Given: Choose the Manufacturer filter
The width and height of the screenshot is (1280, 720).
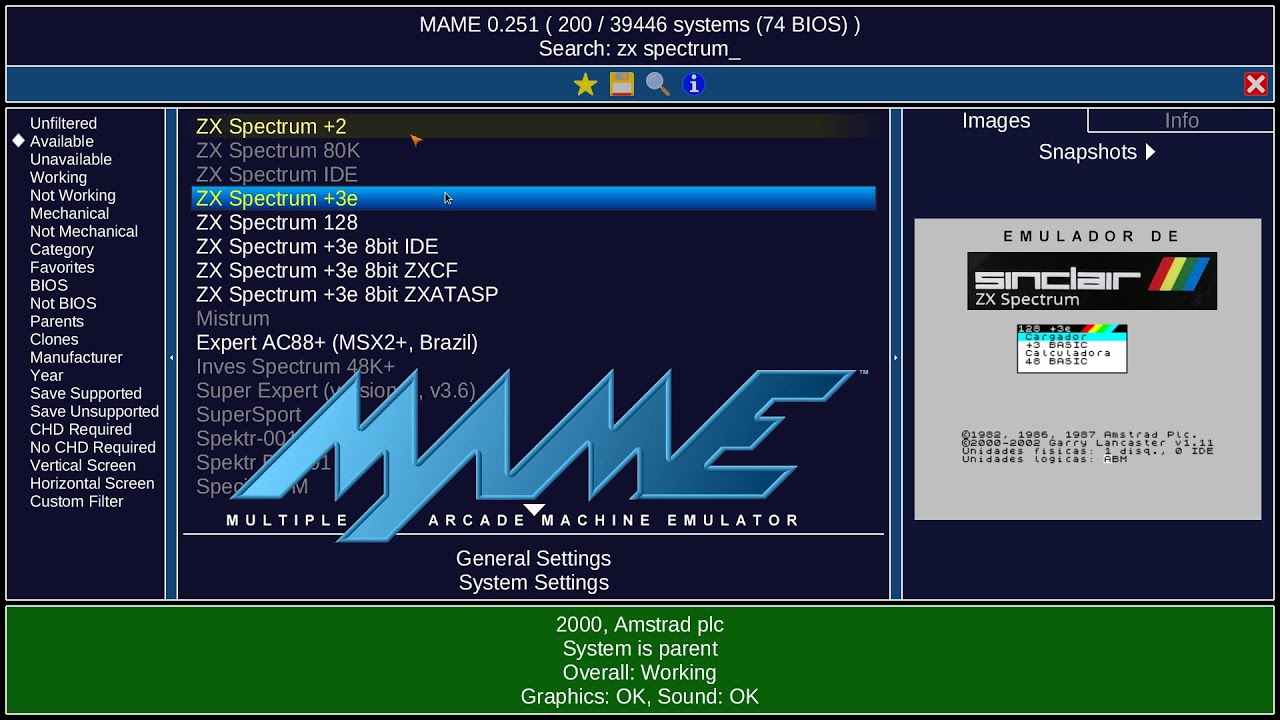Looking at the screenshot, I should (x=76, y=358).
